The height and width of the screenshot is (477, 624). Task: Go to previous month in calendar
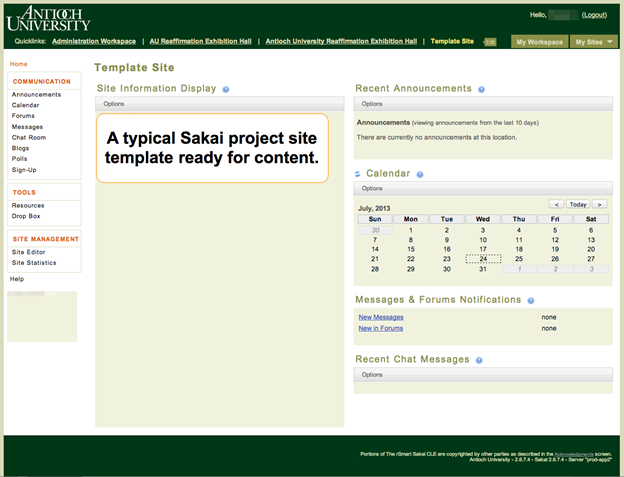tap(556, 204)
